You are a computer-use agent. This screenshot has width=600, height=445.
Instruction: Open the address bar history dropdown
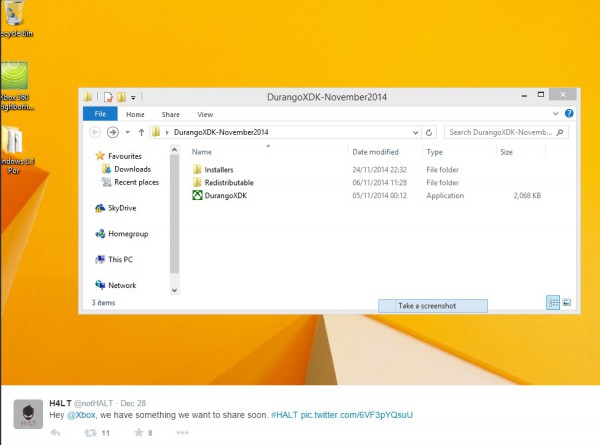416,133
